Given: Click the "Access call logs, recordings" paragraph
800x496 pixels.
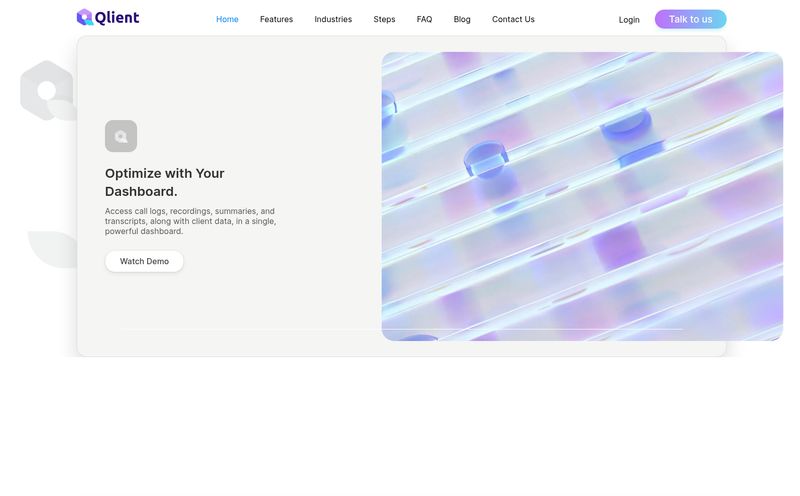Looking at the screenshot, I should 190,221.
